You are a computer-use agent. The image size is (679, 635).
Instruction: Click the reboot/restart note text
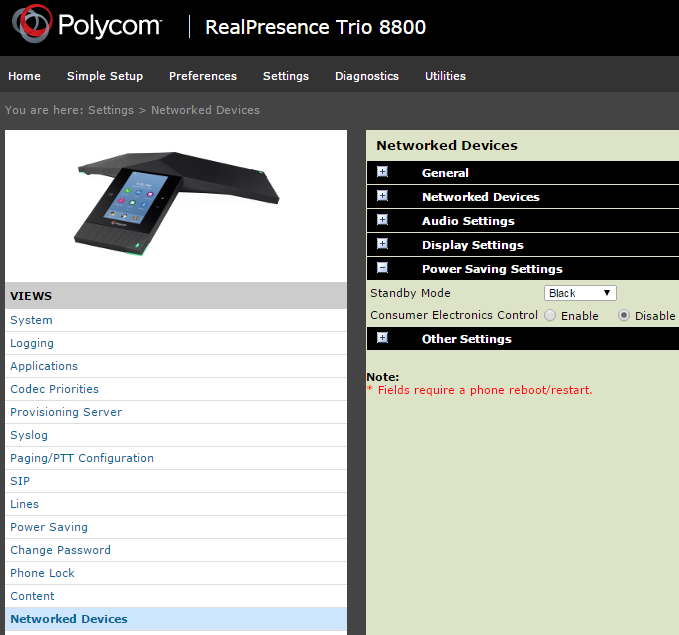(479, 390)
